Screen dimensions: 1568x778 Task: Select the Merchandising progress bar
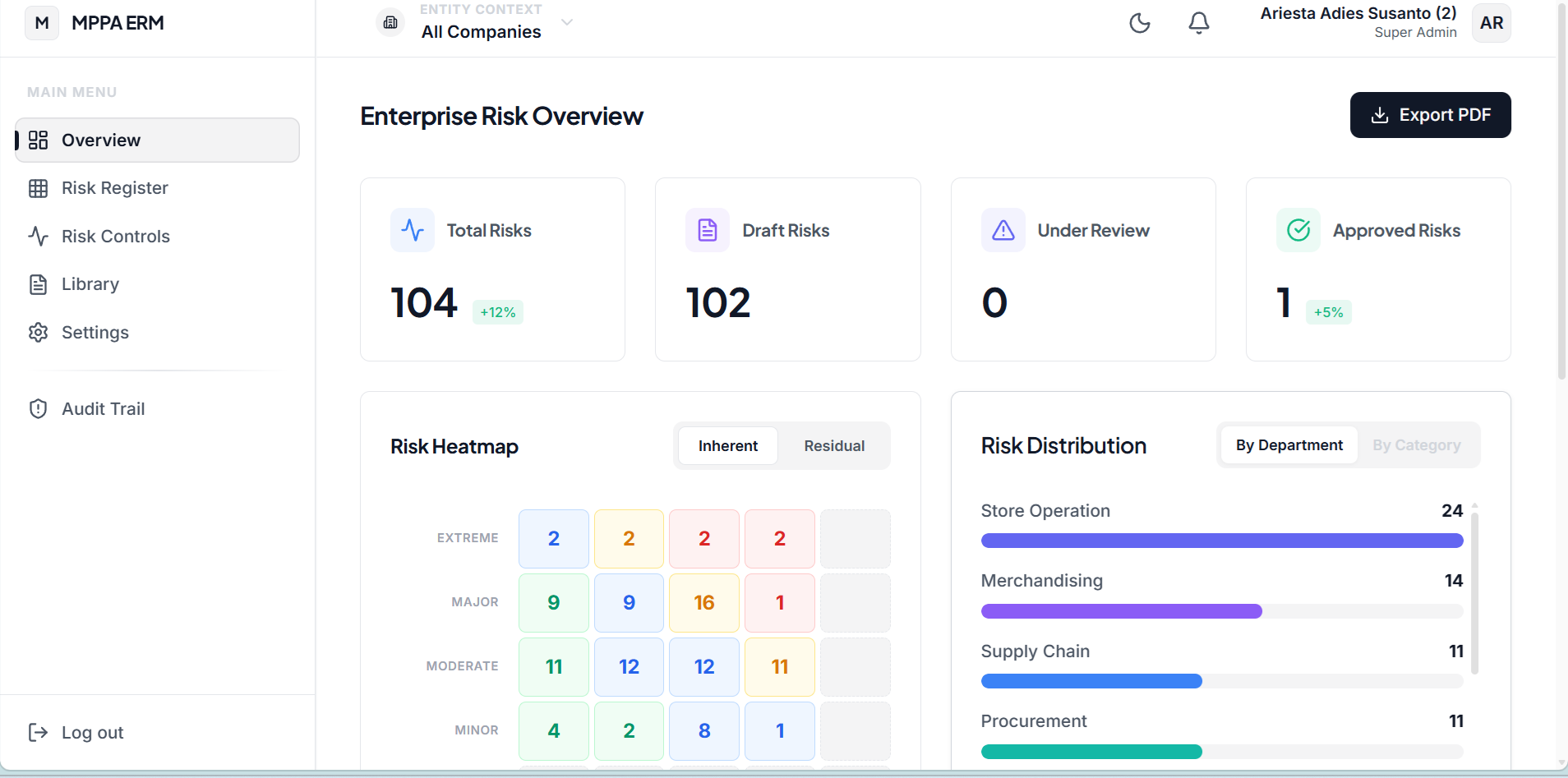click(1222, 611)
